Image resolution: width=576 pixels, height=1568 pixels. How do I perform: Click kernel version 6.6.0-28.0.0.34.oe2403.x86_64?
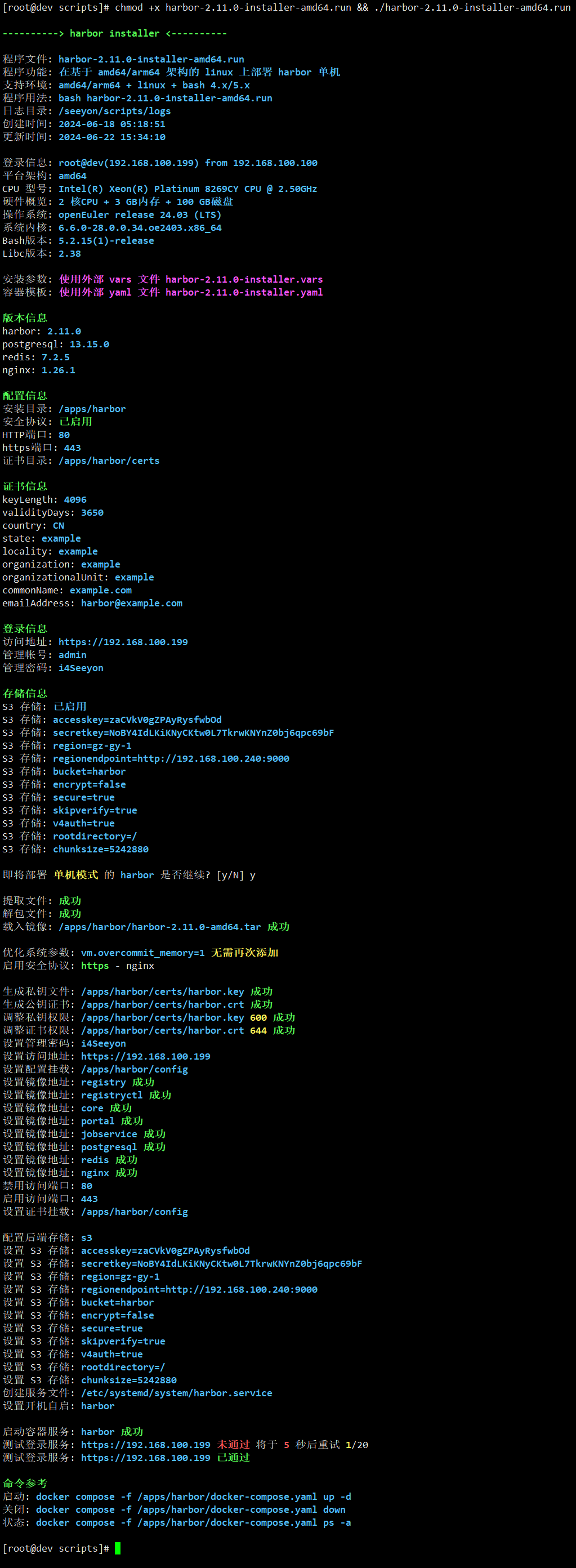pos(140,227)
